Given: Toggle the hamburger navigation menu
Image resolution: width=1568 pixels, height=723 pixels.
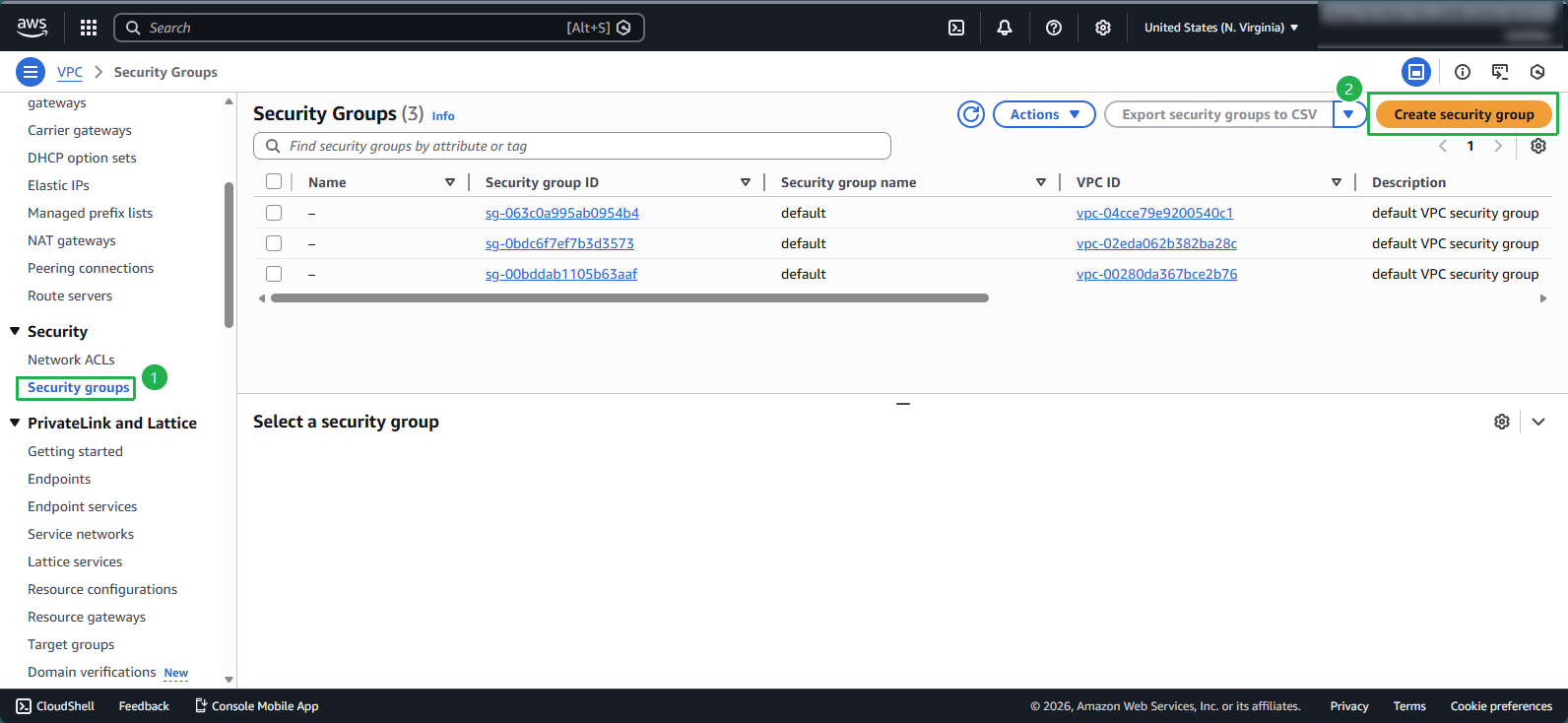Looking at the screenshot, I should pyautogui.click(x=31, y=72).
